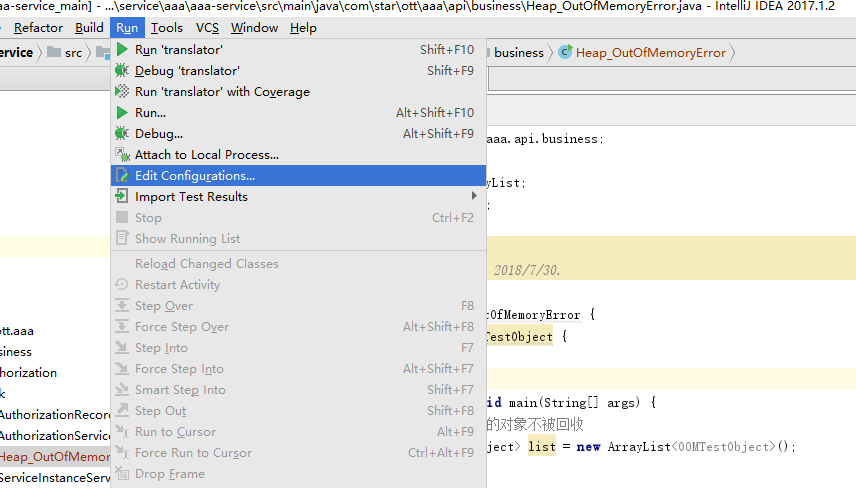The image size is (856, 488).
Task: Click the 'new' keyword in the editor
Action: point(588,447)
